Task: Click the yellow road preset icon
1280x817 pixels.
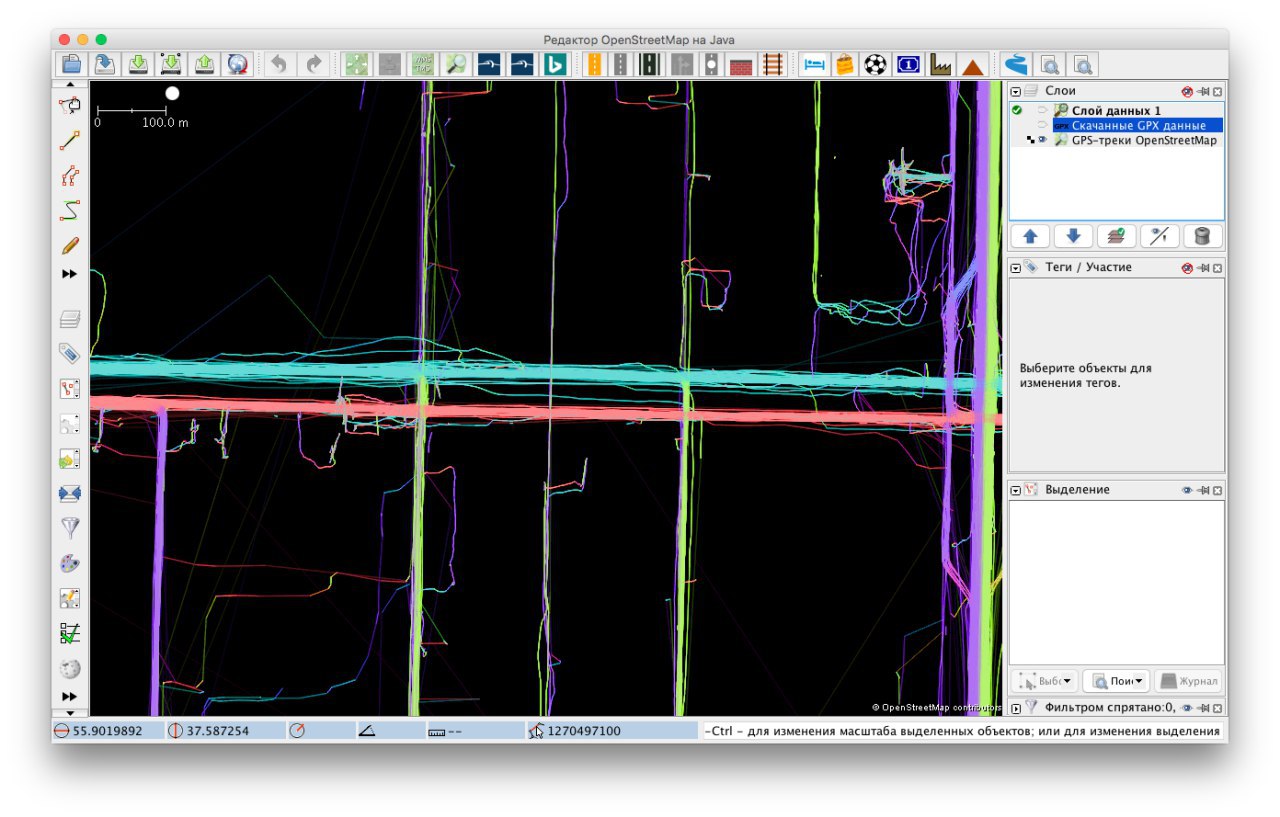Action: [x=594, y=65]
